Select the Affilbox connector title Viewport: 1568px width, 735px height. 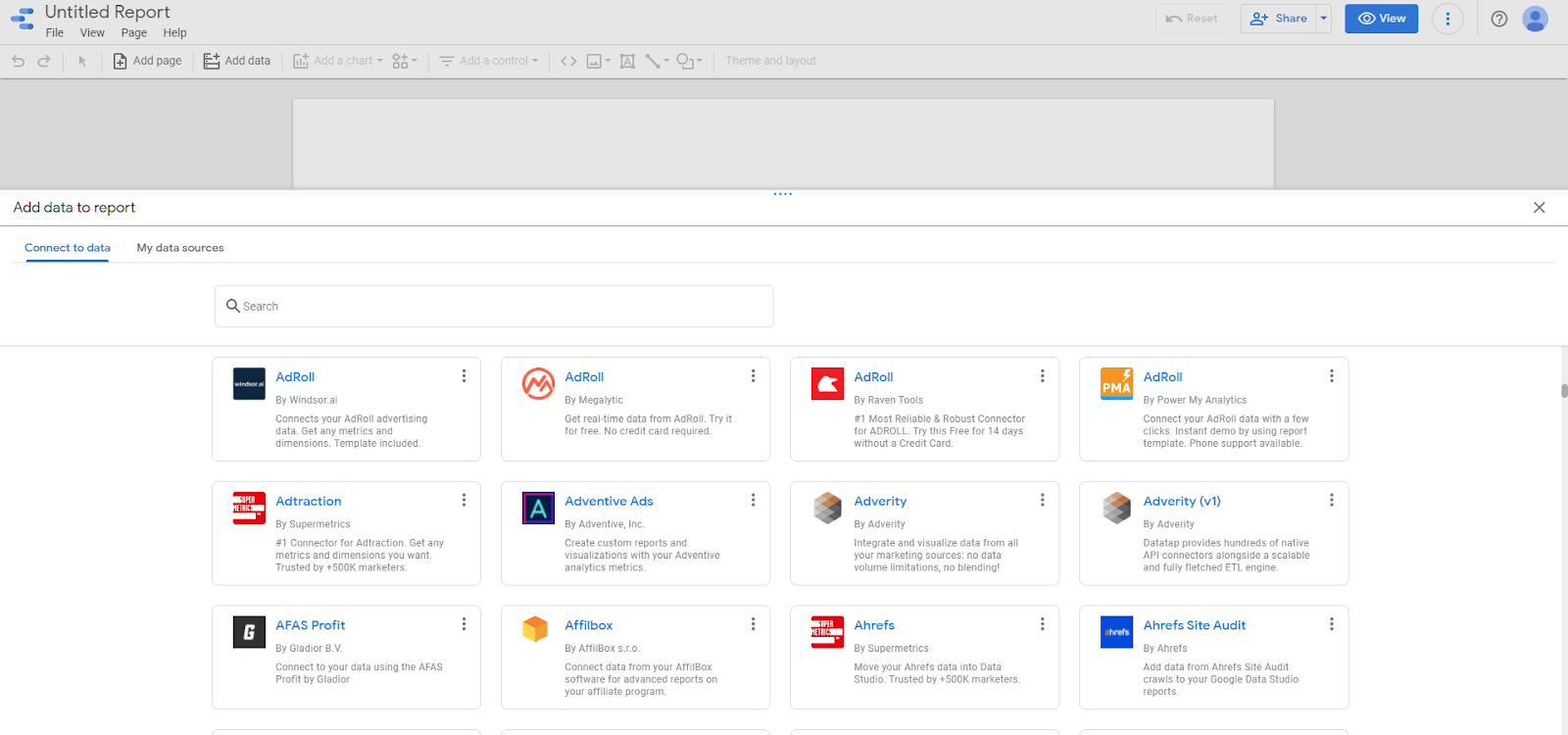(589, 625)
